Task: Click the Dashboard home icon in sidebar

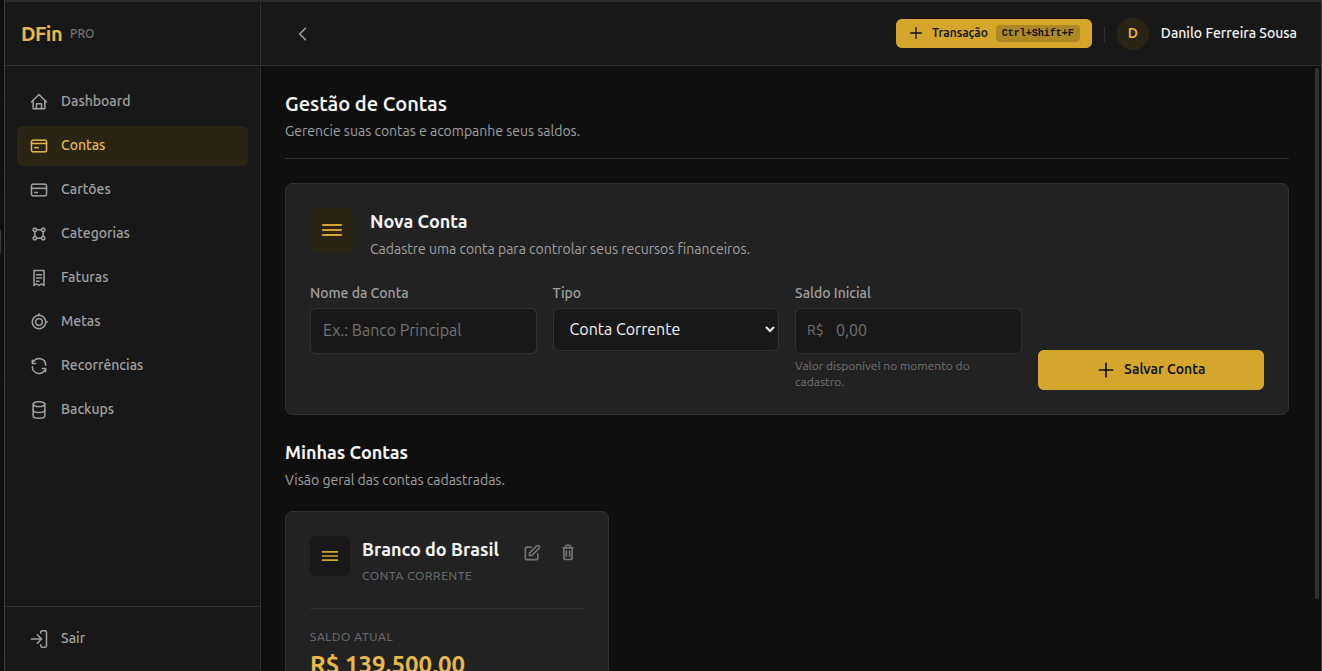Action: coord(39,101)
